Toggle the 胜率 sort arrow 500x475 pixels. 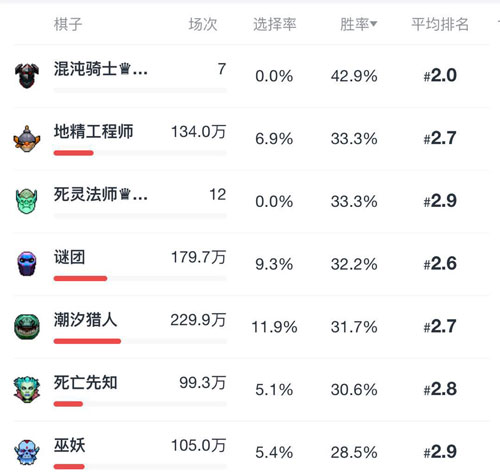374,24
